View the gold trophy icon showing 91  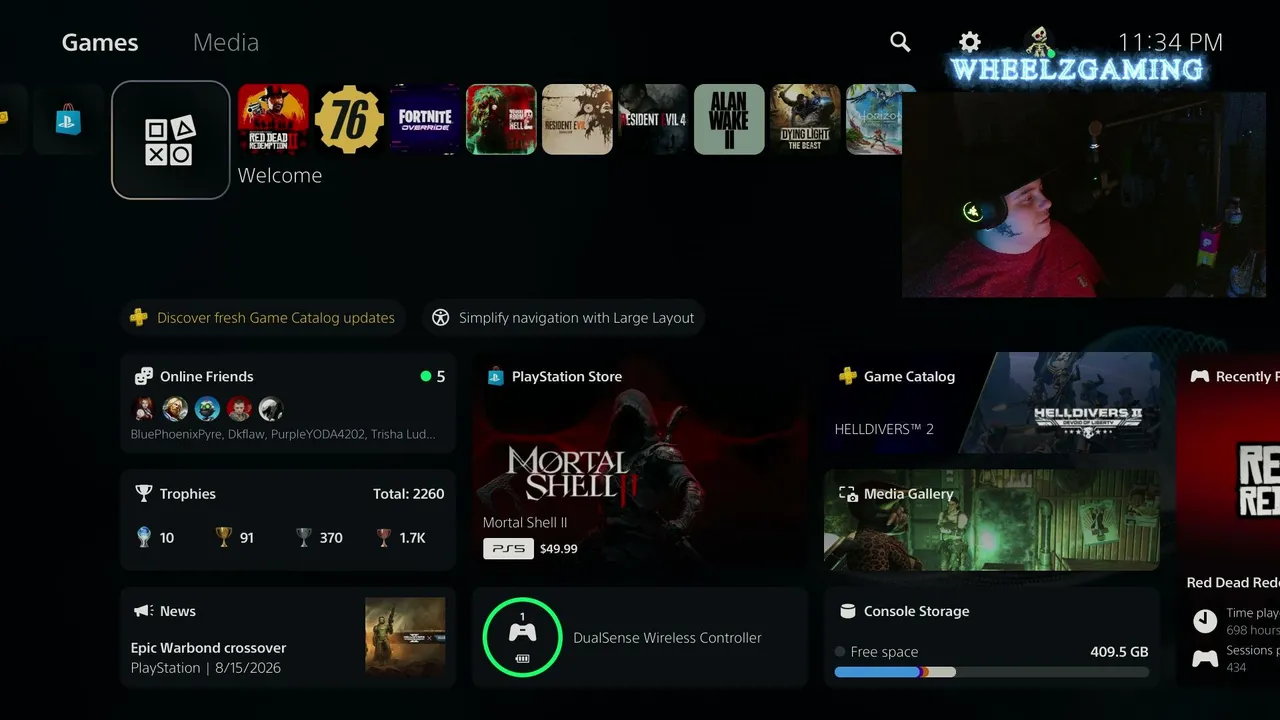pos(224,538)
